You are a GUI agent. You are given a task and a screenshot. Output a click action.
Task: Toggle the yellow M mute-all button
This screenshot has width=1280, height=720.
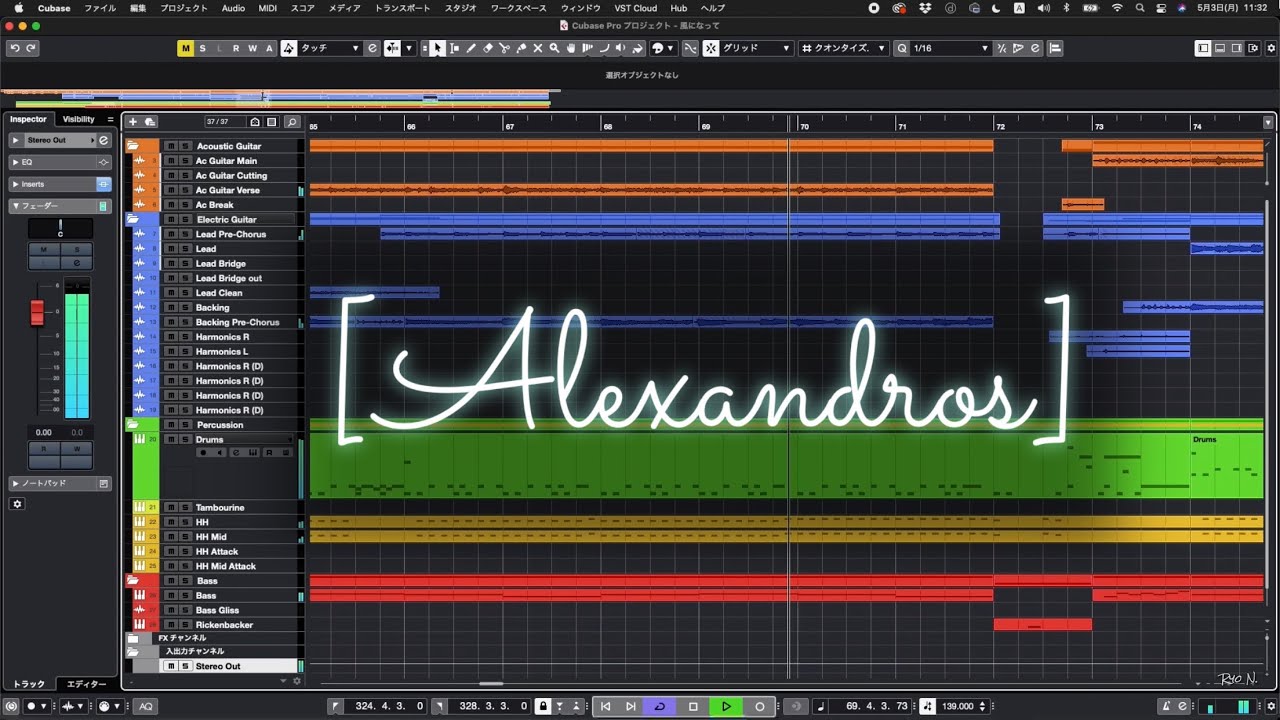tap(186, 48)
